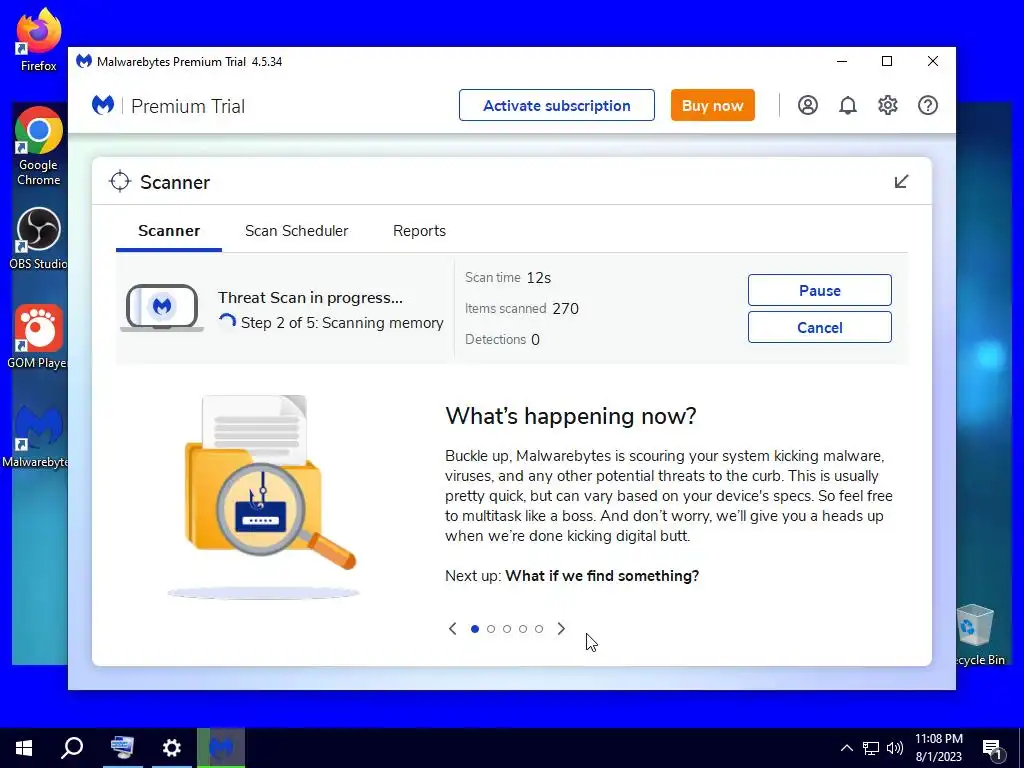Image resolution: width=1024 pixels, height=768 pixels.
Task: Click 'Threat Scan in progress...' text
Action: (310, 298)
